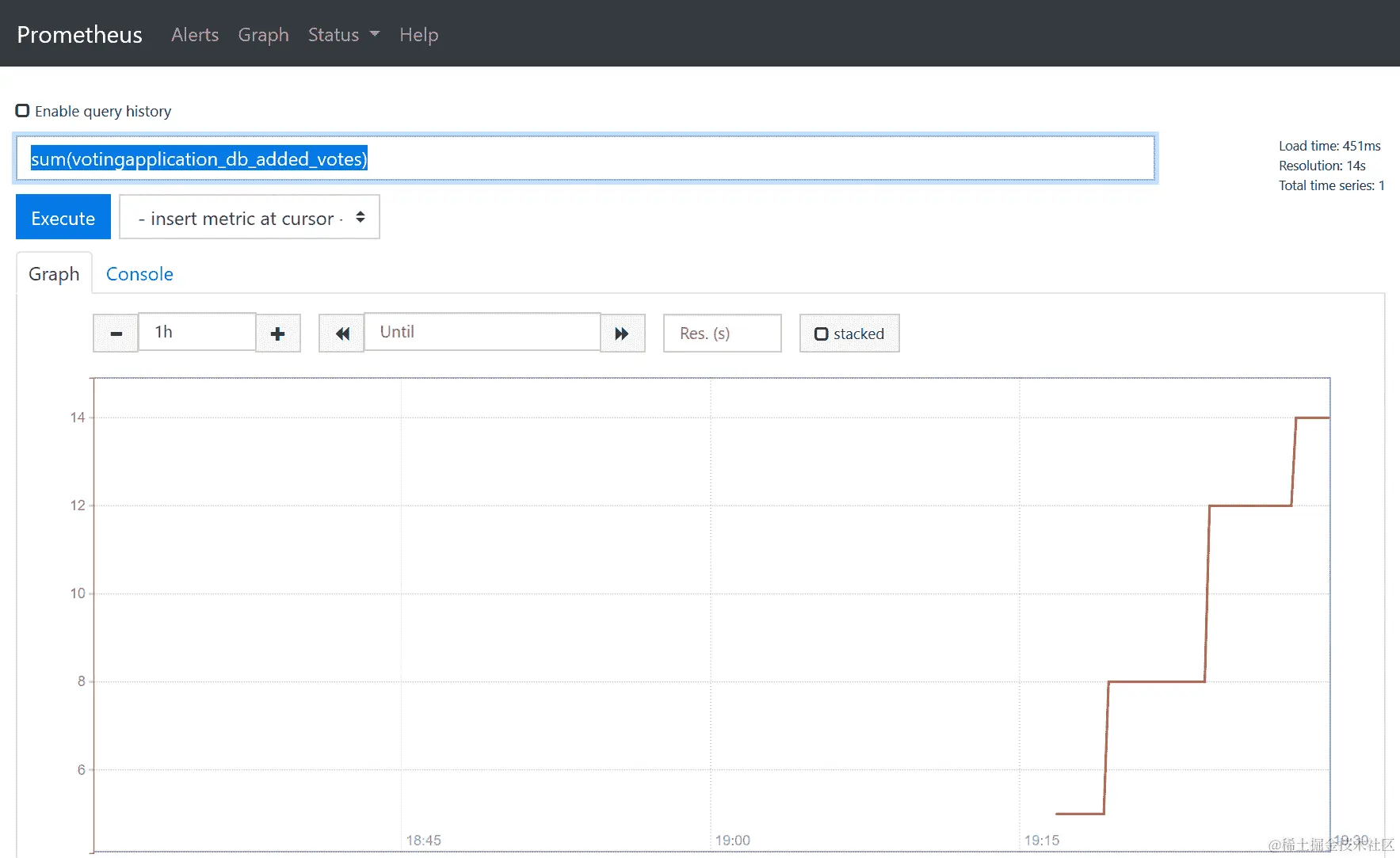Click the Resolution: 14s text
Image resolution: width=1400 pixels, height=858 pixels.
coord(1322,166)
